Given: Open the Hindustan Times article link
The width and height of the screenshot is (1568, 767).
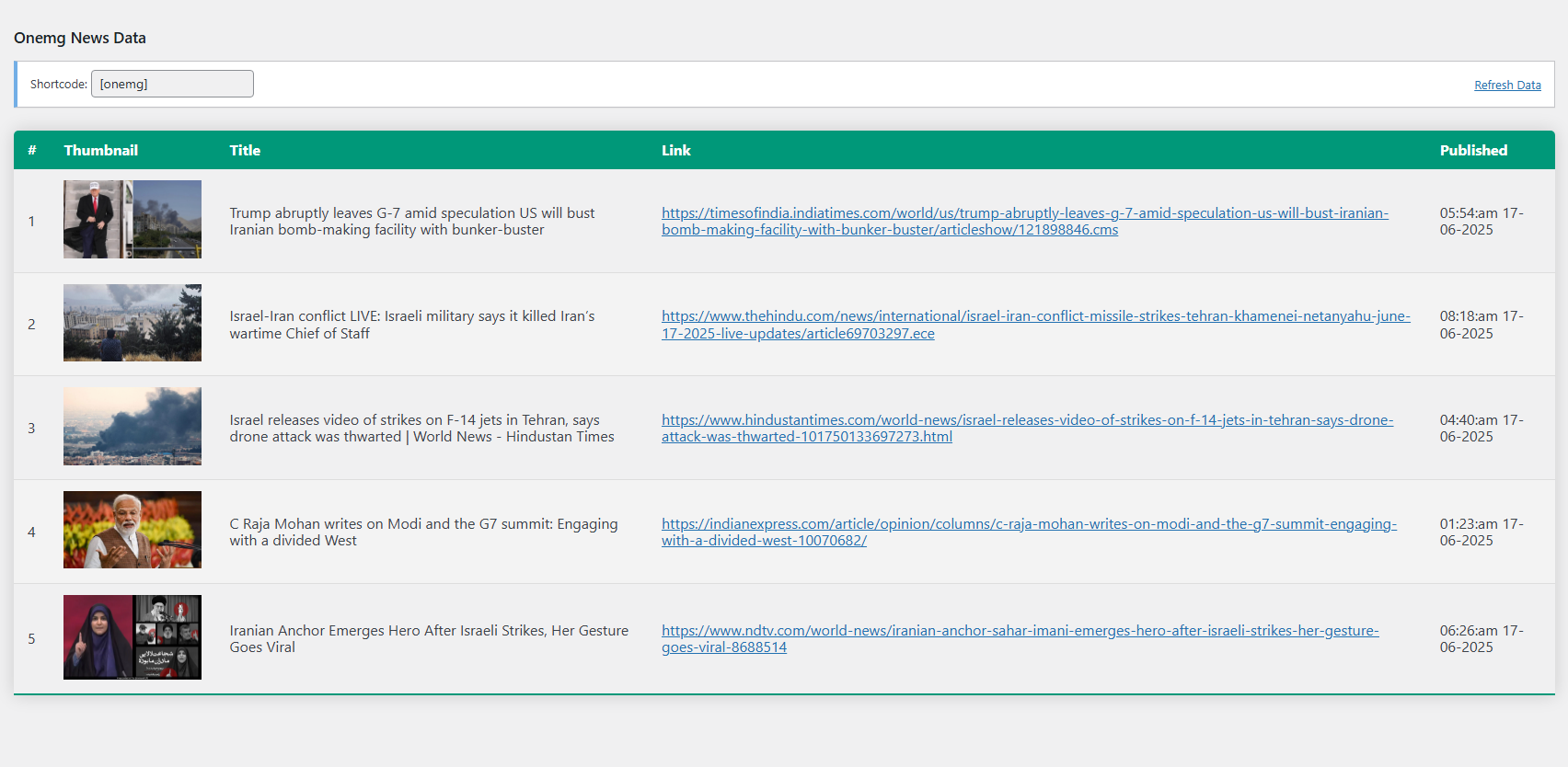Looking at the screenshot, I should [1027, 420].
